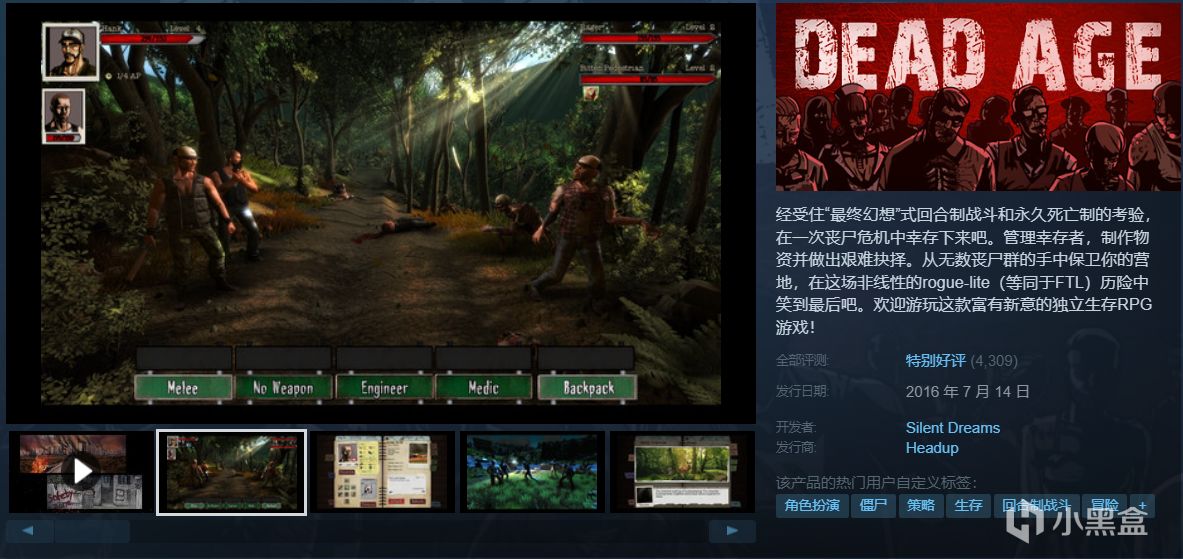View the night zombie field thumbnail
Viewport: 1183px width, 559px height.
[x=532, y=471]
